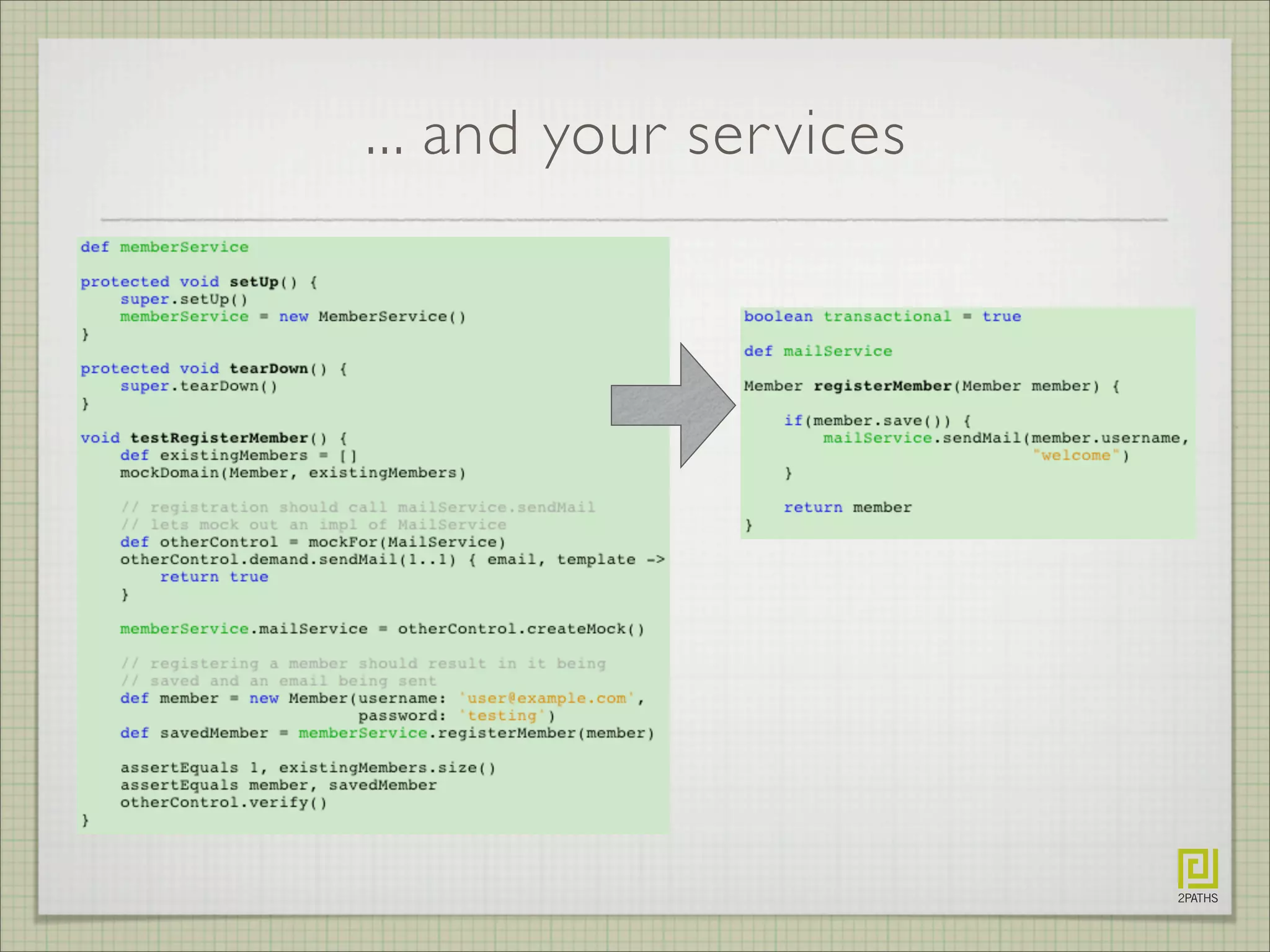Click the setUp() method name

click(254, 282)
